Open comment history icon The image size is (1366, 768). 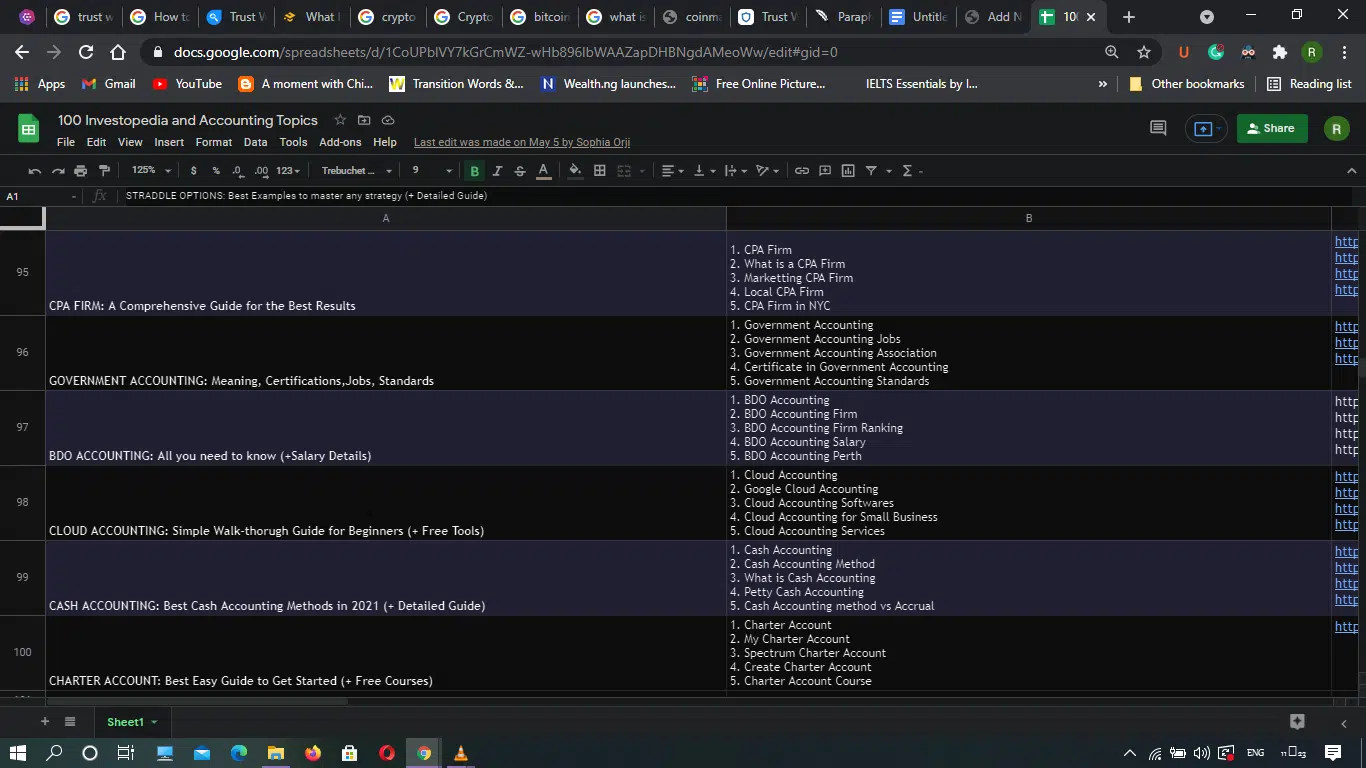click(x=1158, y=128)
